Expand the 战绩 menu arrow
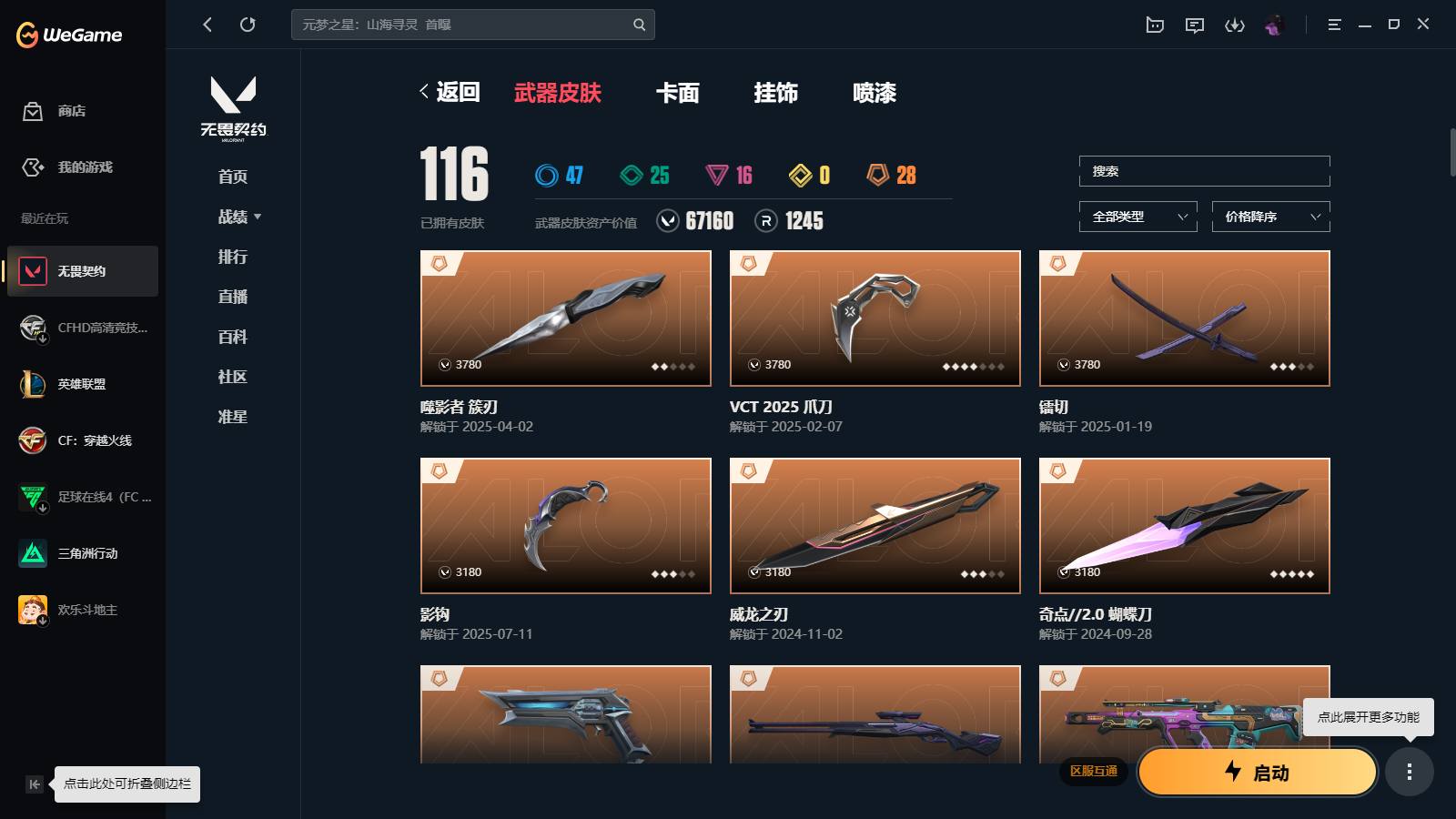 tap(258, 217)
